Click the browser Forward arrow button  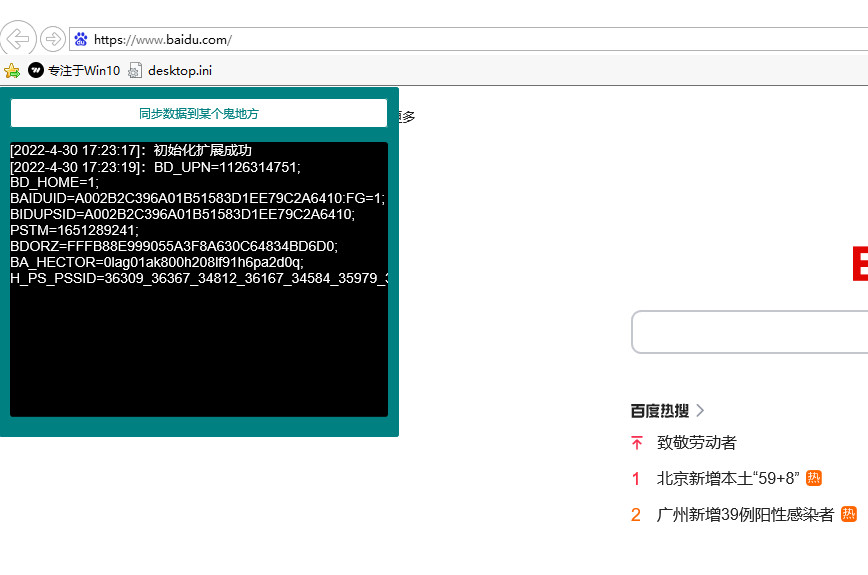tap(52, 39)
